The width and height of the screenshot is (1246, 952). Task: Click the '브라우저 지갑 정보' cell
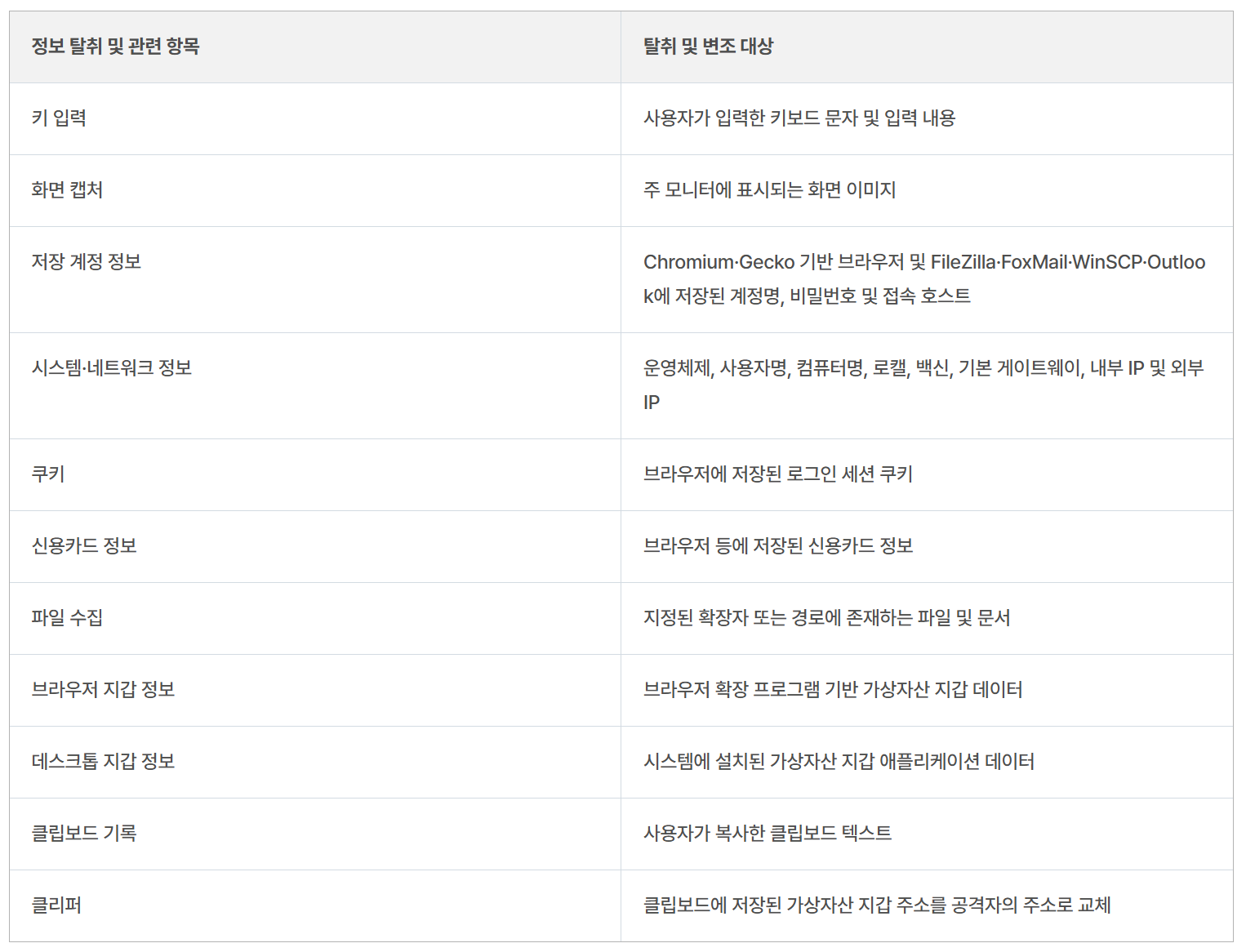pos(103,690)
